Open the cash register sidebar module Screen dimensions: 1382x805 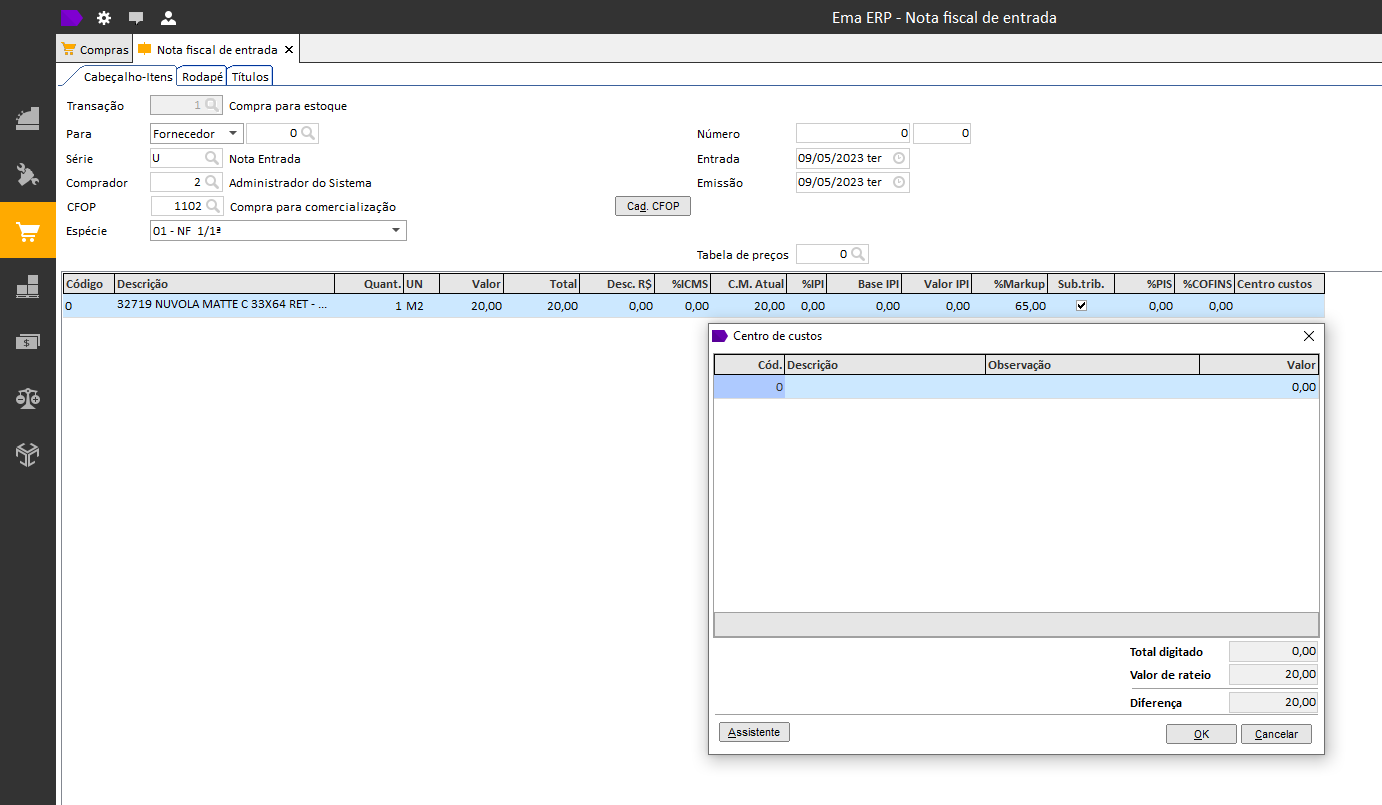click(x=28, y=118)
